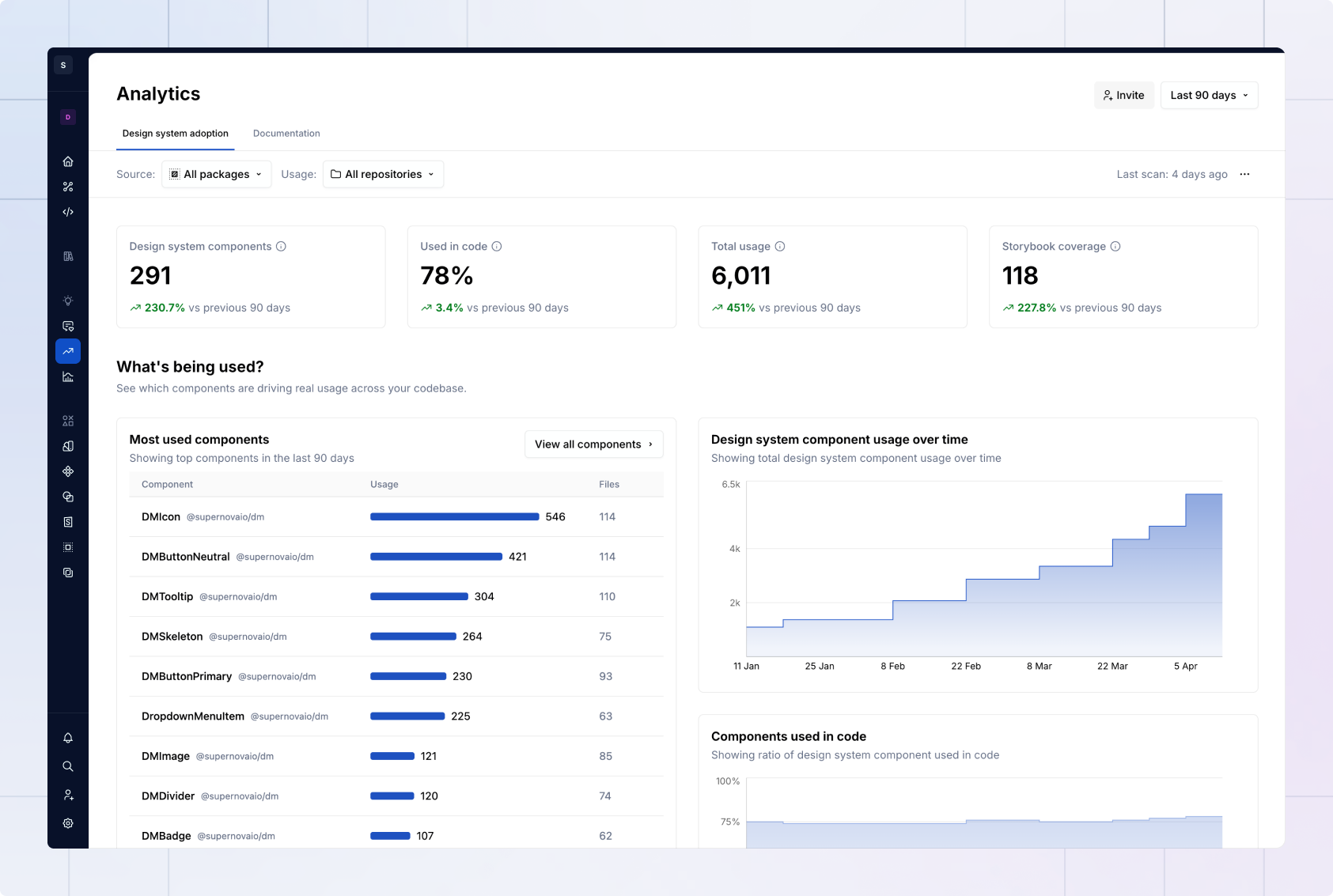Select the DMIcon component name

tap(161, 517)
